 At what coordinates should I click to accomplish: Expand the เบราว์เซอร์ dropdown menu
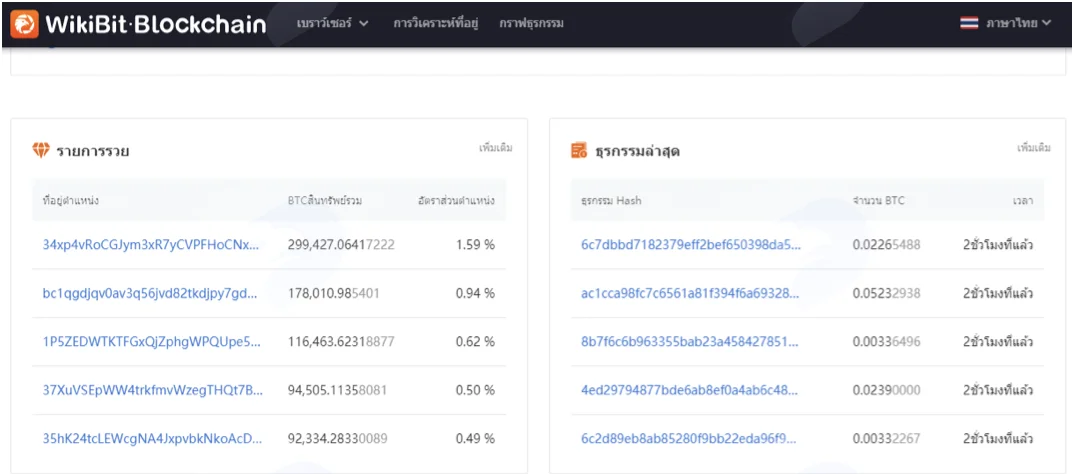coord(332,23)
